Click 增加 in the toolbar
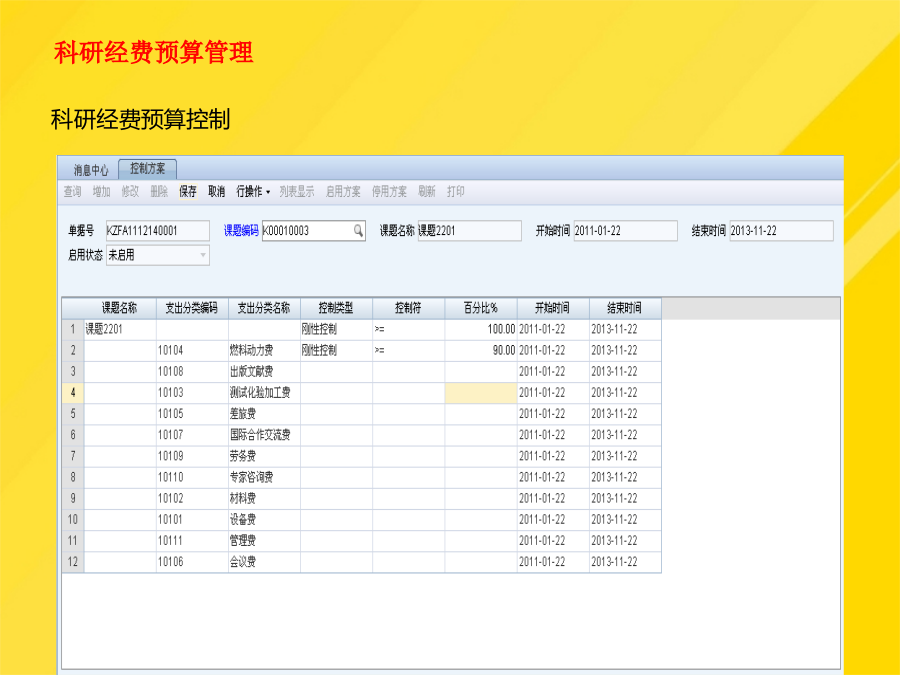900x675 pixels. tap(101, 191)
